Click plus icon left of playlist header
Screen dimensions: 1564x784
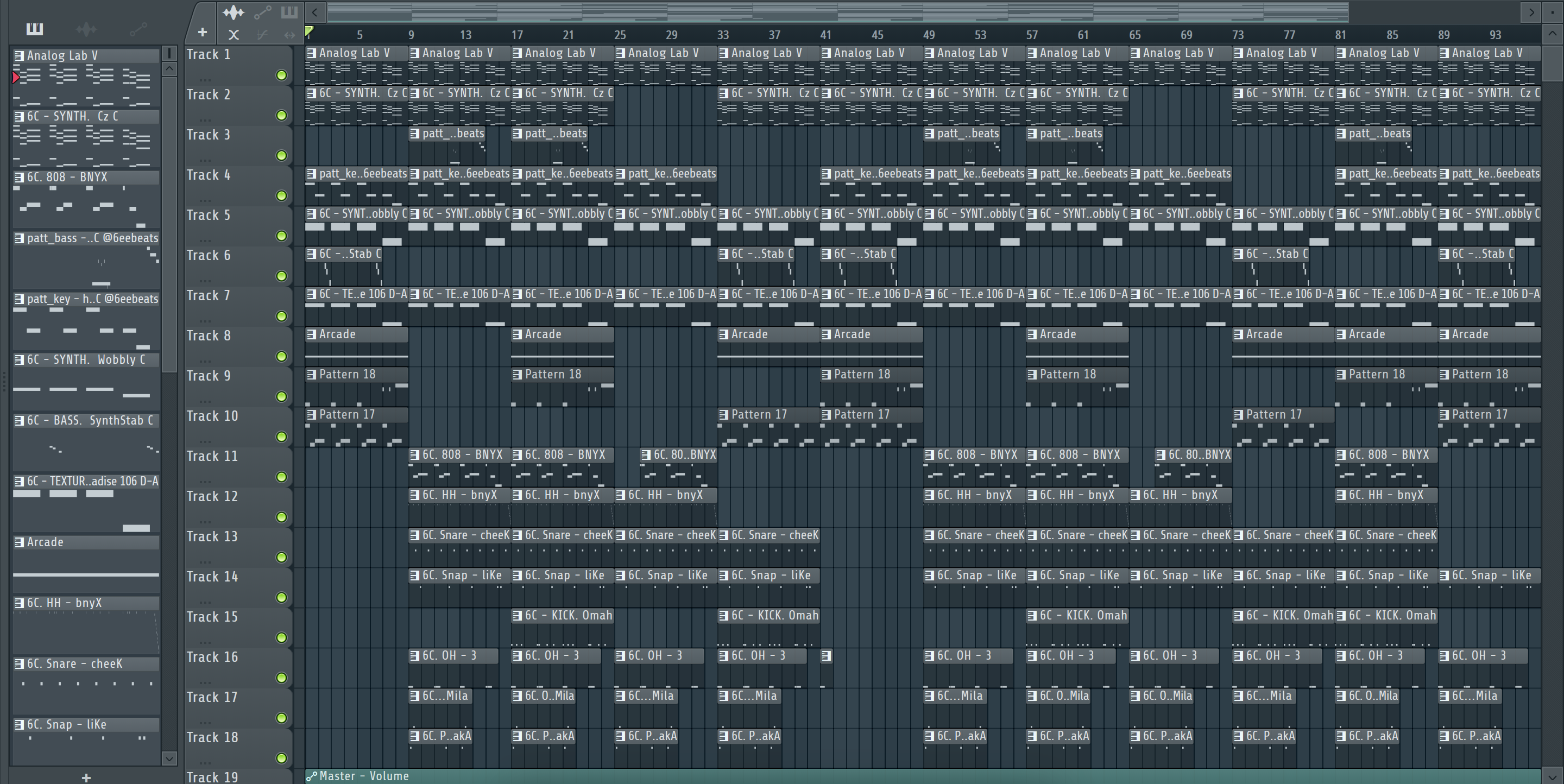(x=202, y=32)
